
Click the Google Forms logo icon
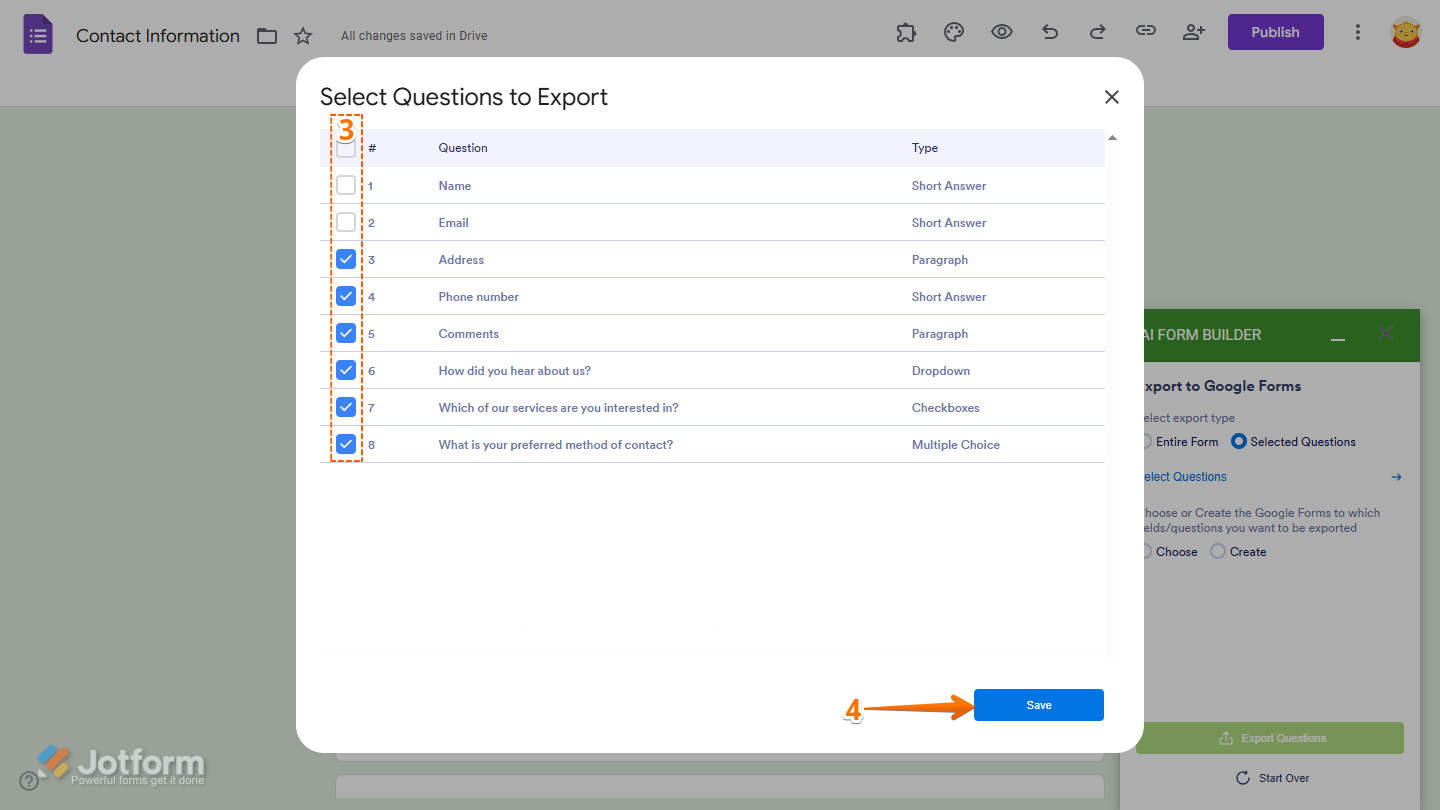click(37, 34)
